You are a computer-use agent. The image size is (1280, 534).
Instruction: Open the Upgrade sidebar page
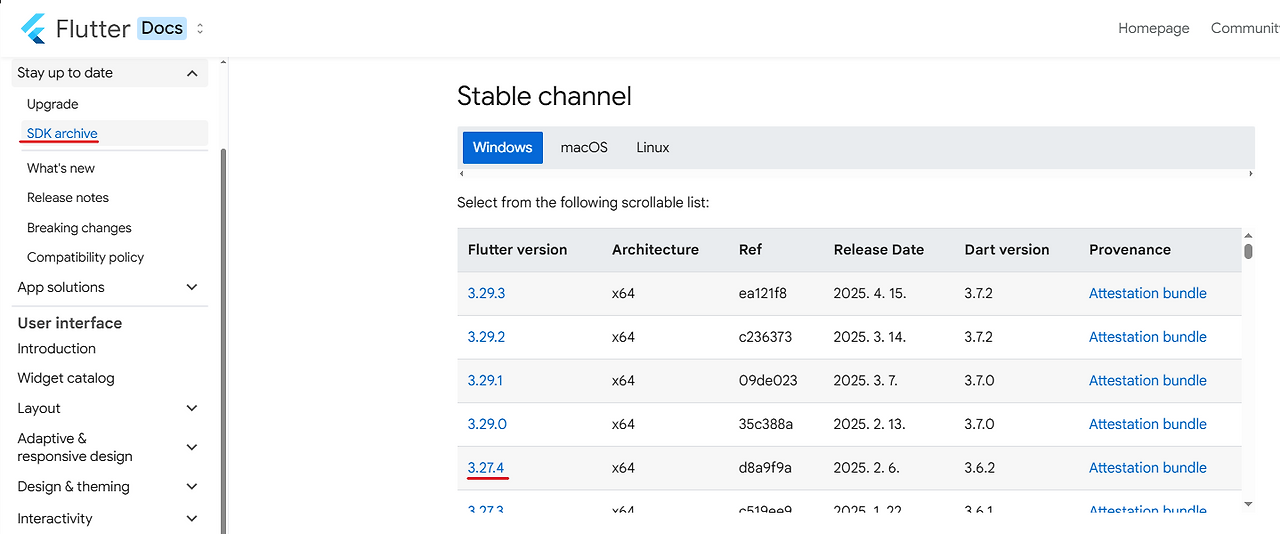[x=53, y=104]
